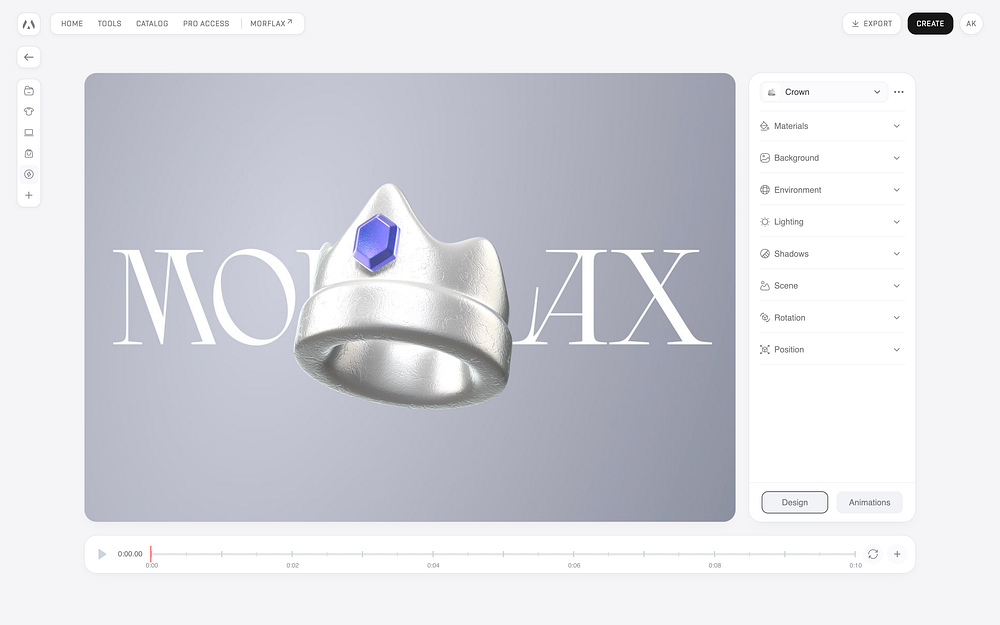The width and height of the screenshot is (1000, 625).
Task: Expand the Shadows section chevron
Action: point(897,254)
